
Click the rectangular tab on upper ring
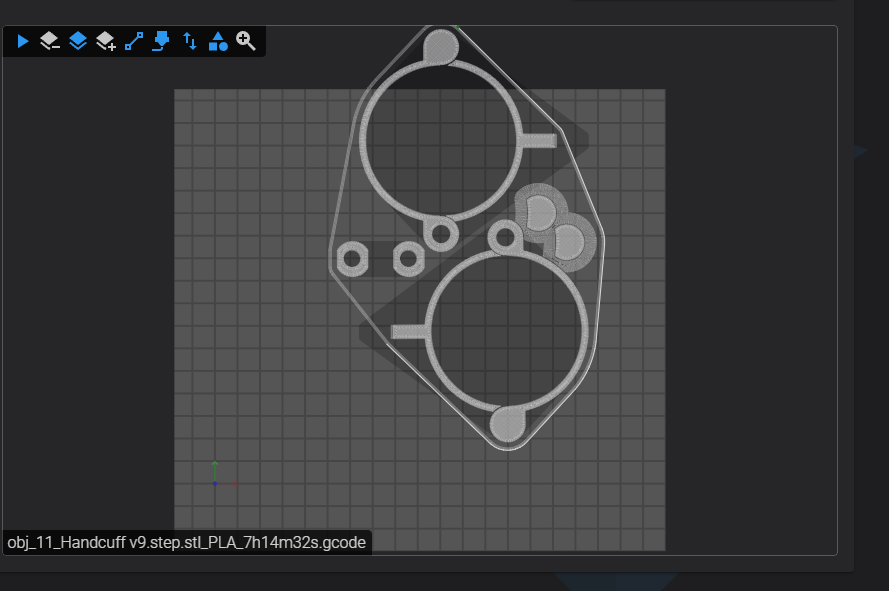(x=539, y=141)
